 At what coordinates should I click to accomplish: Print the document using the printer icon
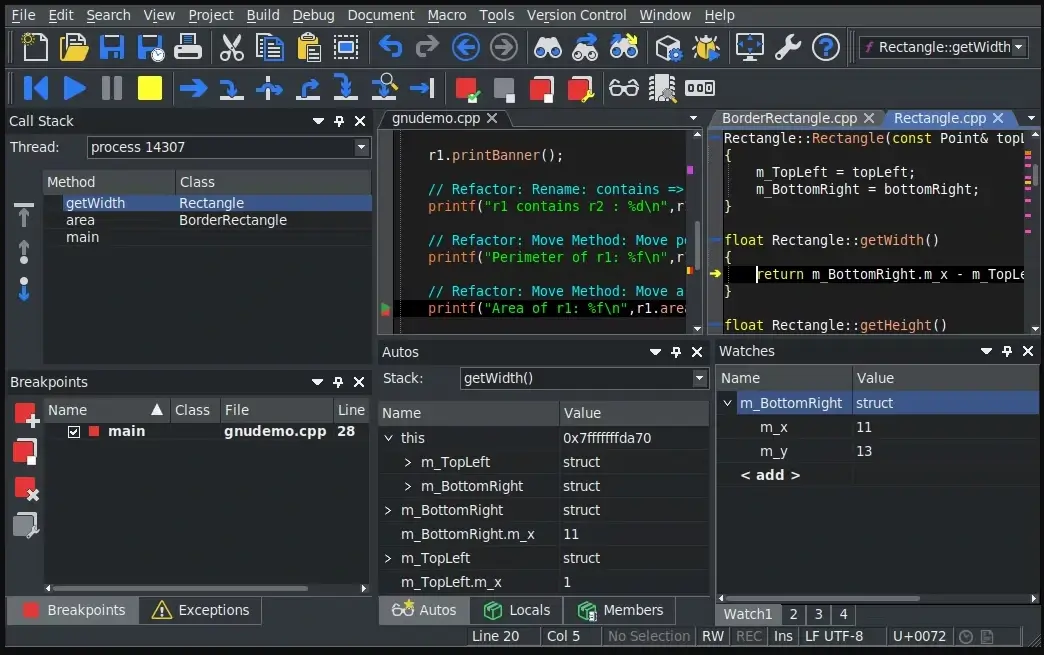[x=188, y=47]
